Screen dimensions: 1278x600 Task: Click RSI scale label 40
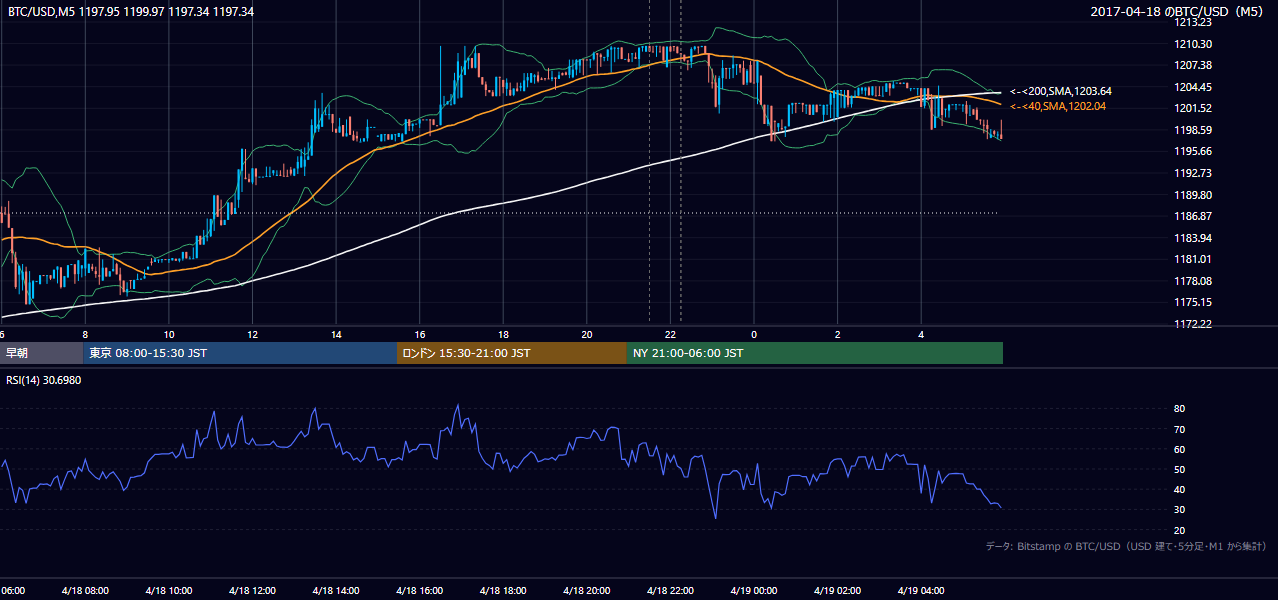[1180, 490]
